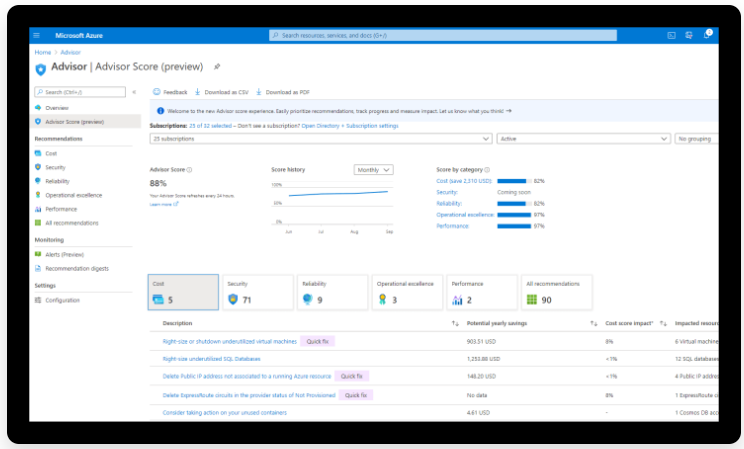This screenshot has height=449, width=744.
Task: Open the notifications bell icon
Action: pos(706,35)
